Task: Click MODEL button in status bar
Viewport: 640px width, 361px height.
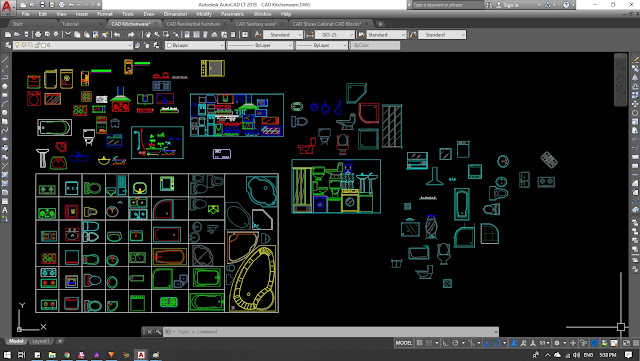Action: pyautogui.click(x=404, y=343)
